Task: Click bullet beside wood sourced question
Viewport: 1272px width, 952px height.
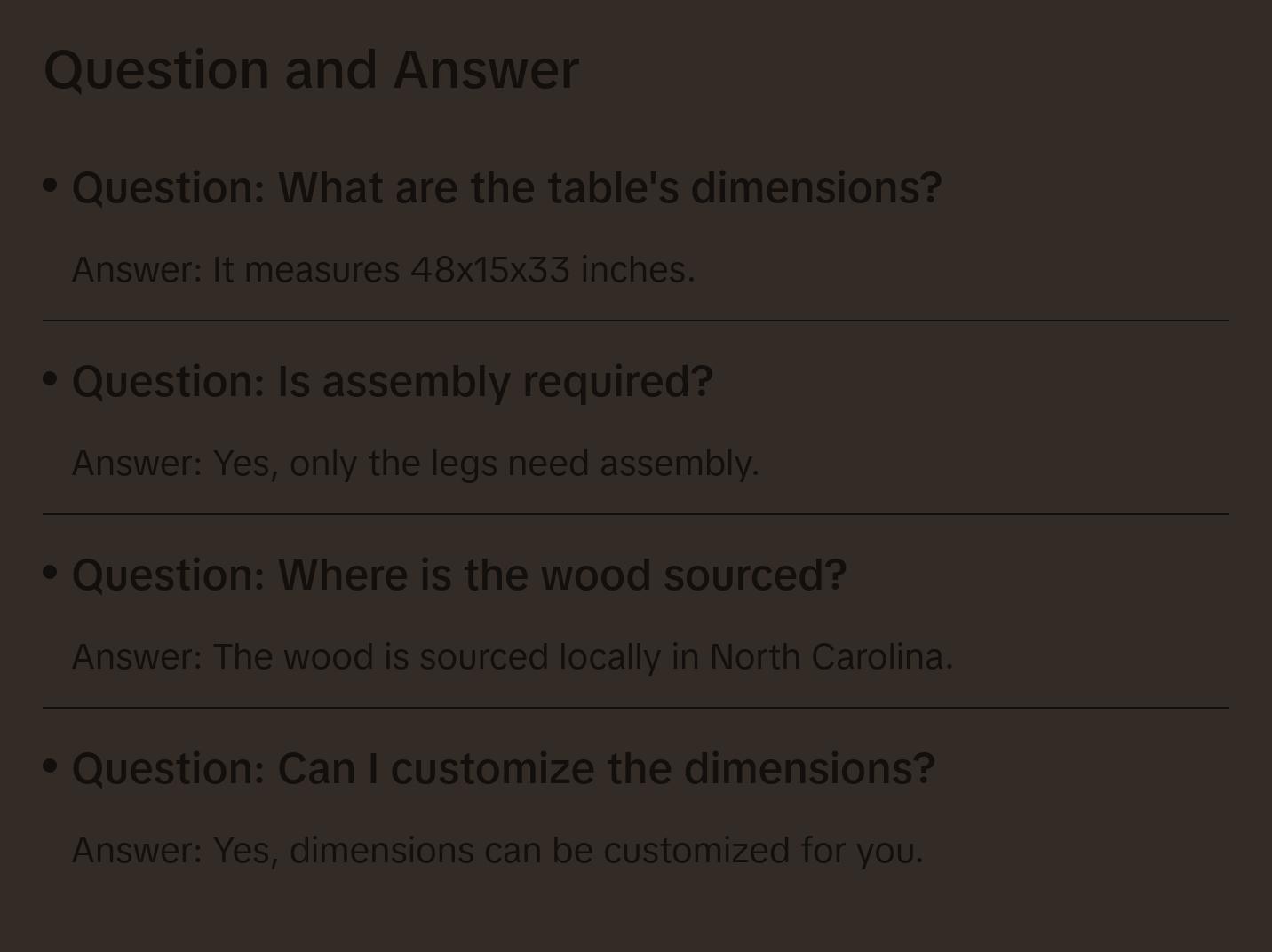Action: (51, 573)
